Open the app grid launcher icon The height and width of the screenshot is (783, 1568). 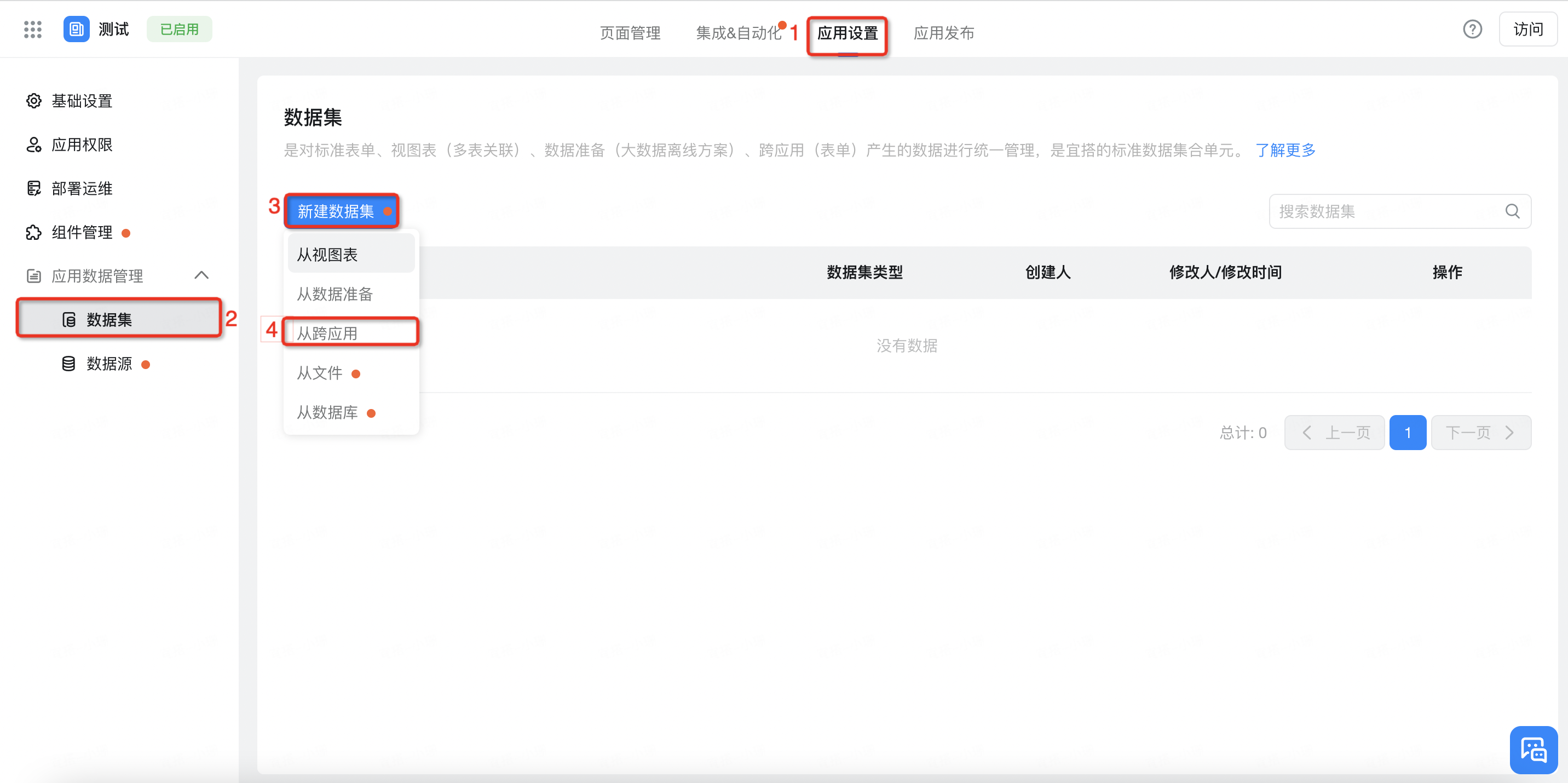click(33, 29)
